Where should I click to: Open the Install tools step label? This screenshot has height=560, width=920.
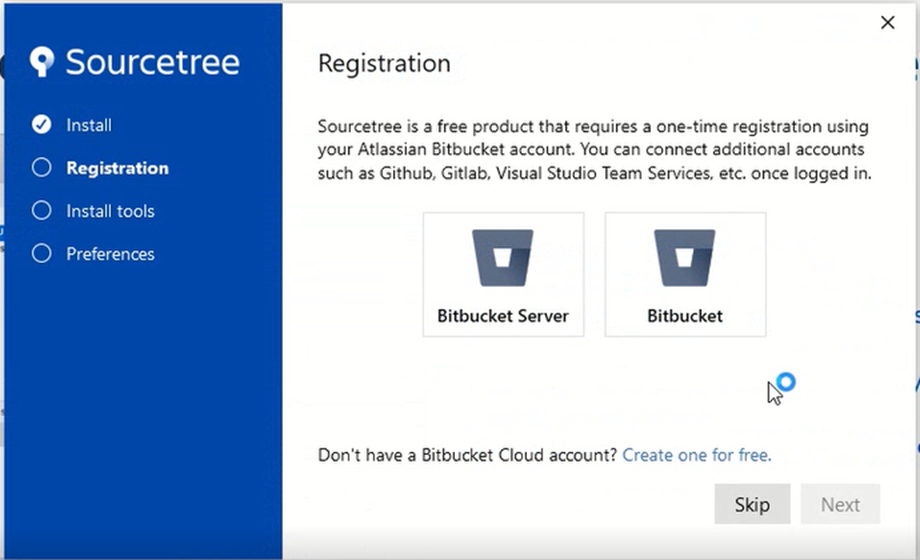pos(110,211)
